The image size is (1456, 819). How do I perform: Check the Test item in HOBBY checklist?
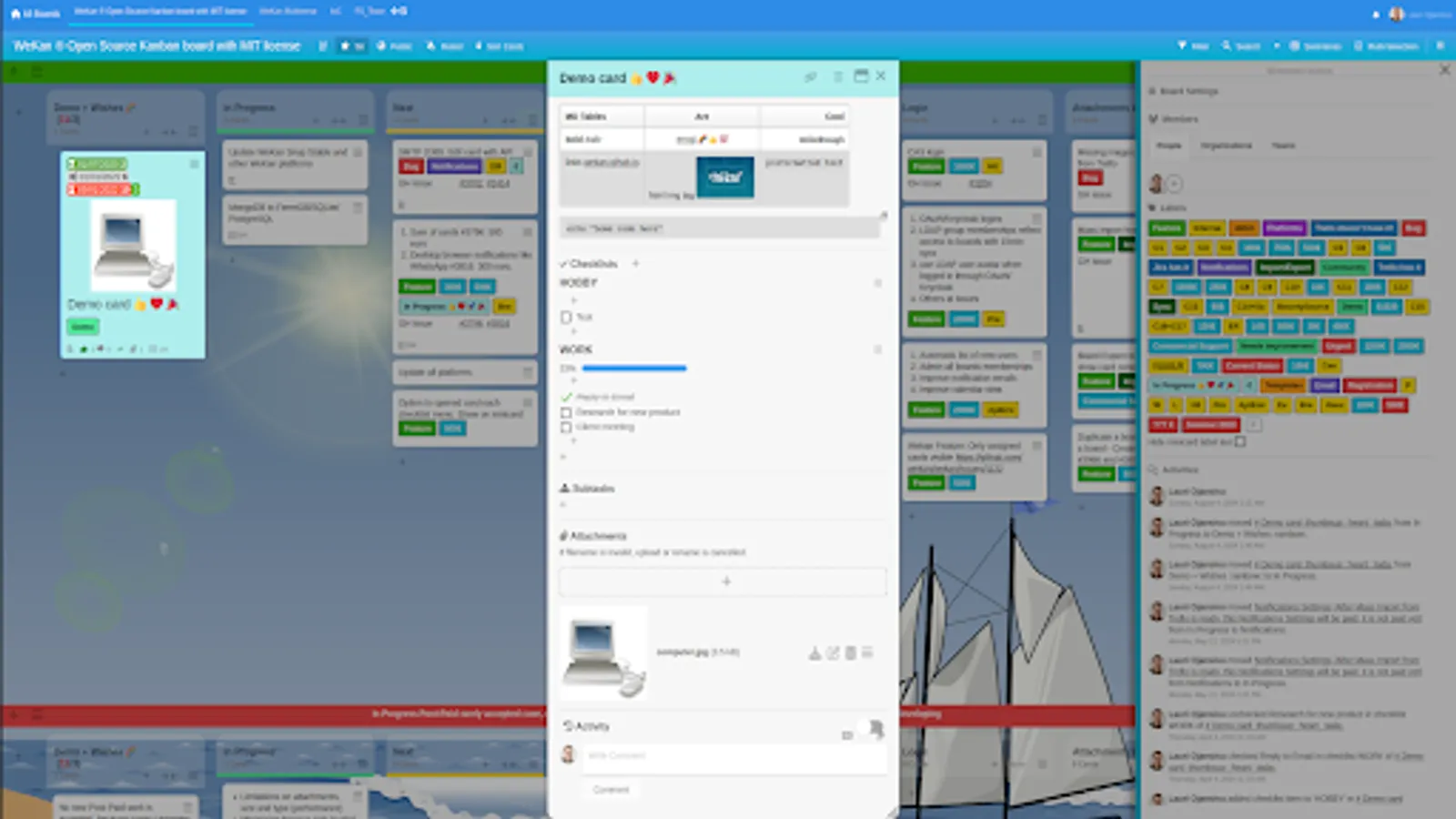[566, 318]
